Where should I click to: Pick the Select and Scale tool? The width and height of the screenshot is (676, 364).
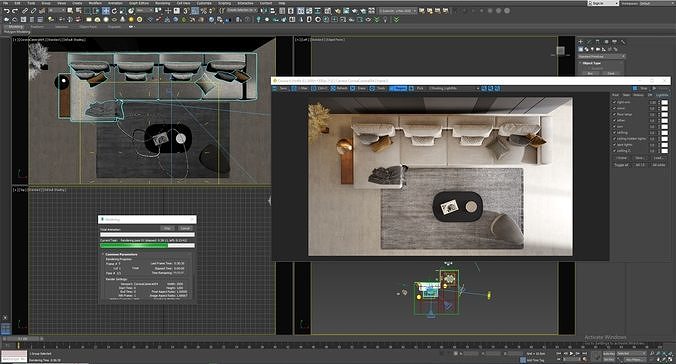point(123,11)
